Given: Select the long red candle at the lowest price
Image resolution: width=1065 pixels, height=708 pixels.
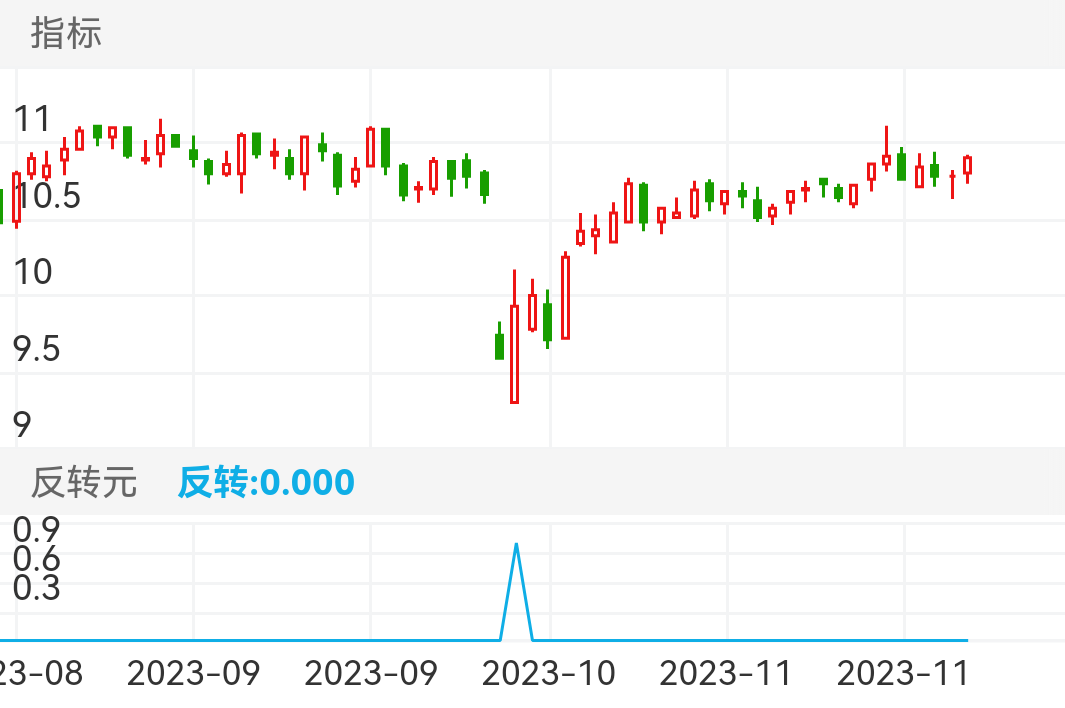Looking at the screenshot, I should 514,353.
